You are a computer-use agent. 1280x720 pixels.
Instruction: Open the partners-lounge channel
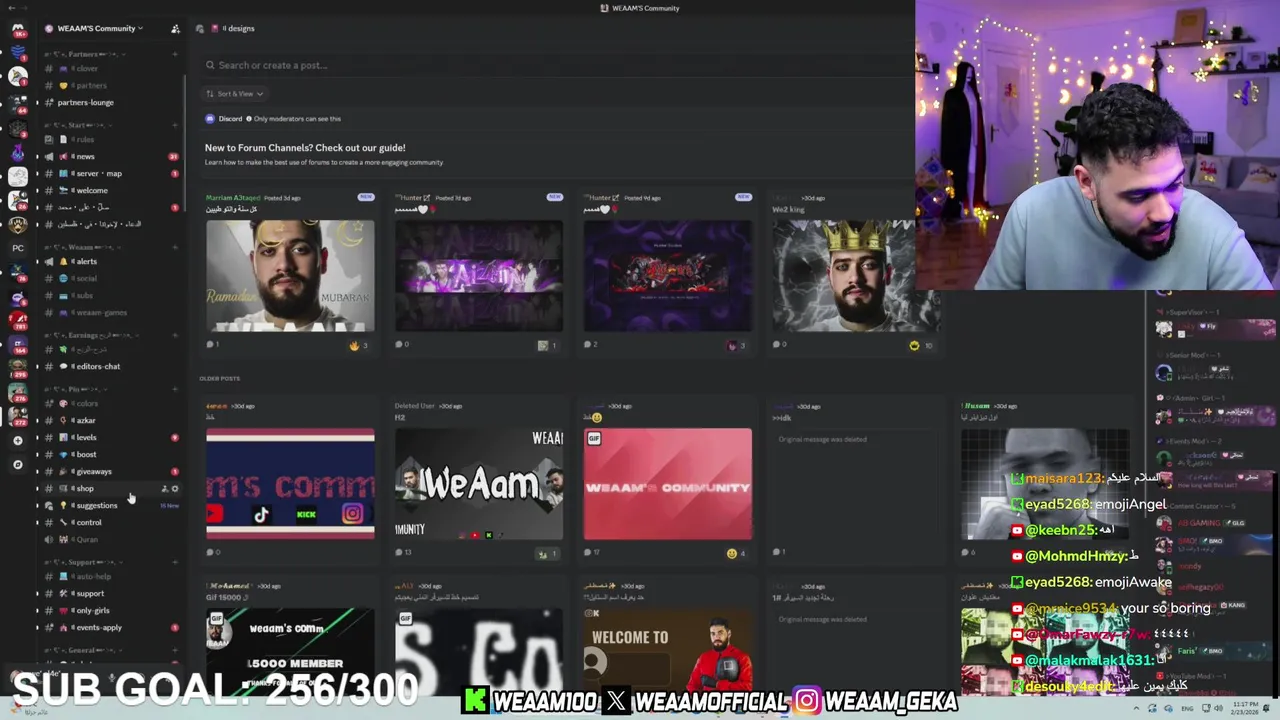point(110,102)
